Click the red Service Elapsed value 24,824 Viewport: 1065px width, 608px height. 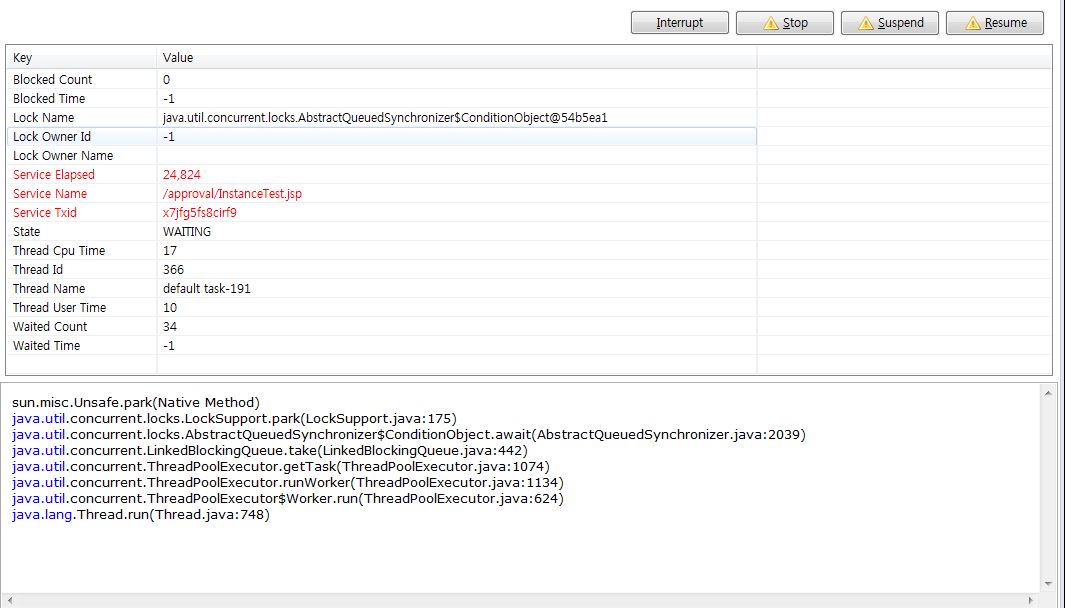[183, 174]
